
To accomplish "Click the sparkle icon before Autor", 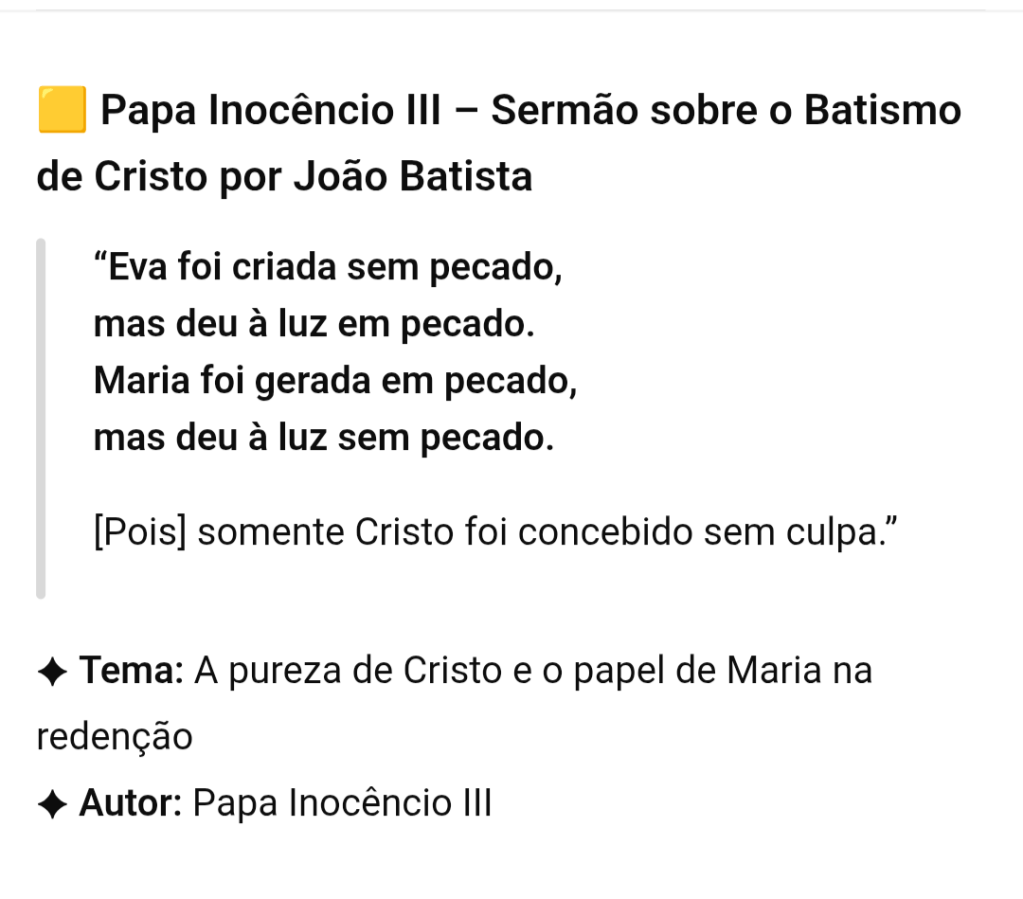I will point(52,803).
